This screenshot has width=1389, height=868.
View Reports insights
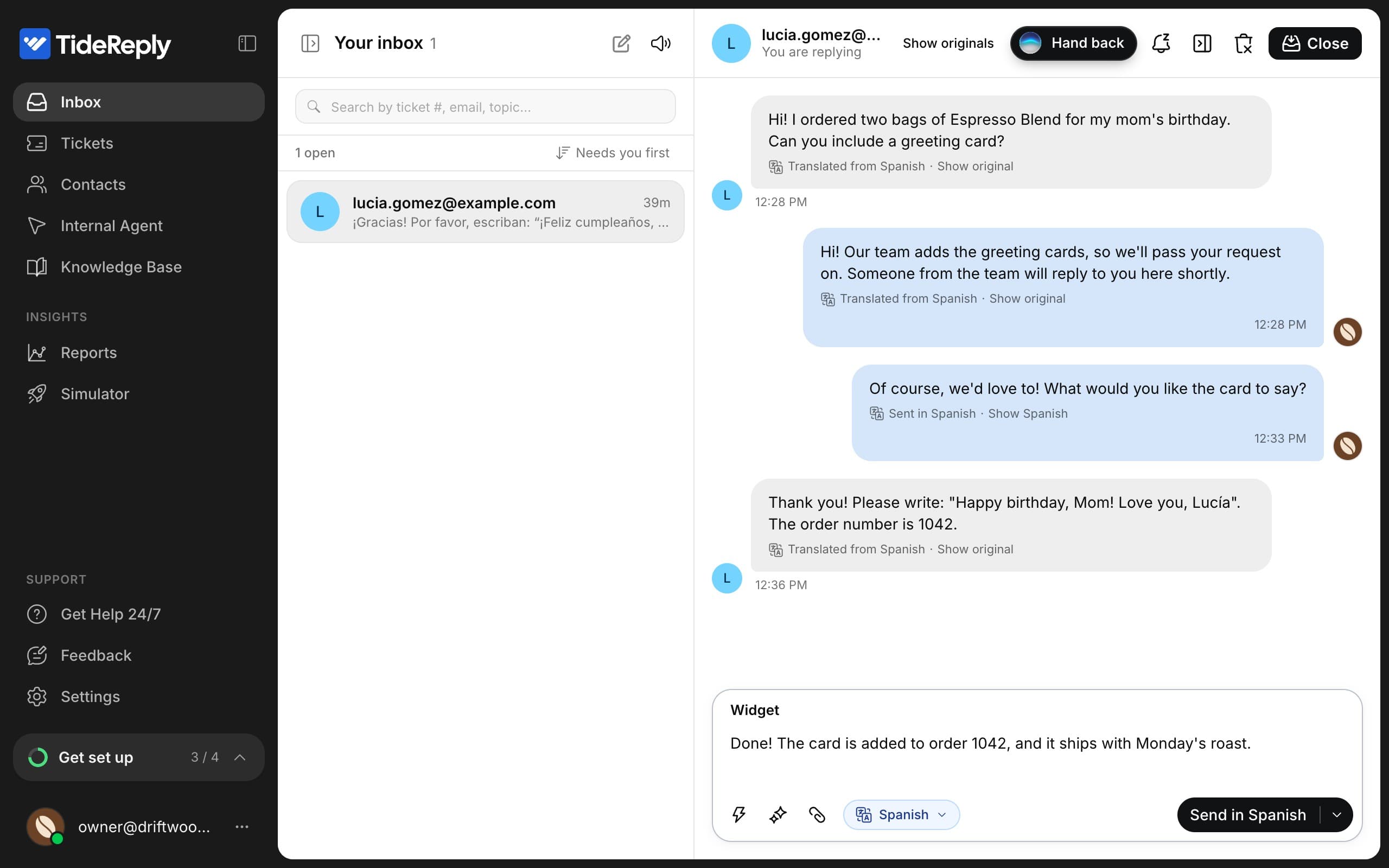138,353
